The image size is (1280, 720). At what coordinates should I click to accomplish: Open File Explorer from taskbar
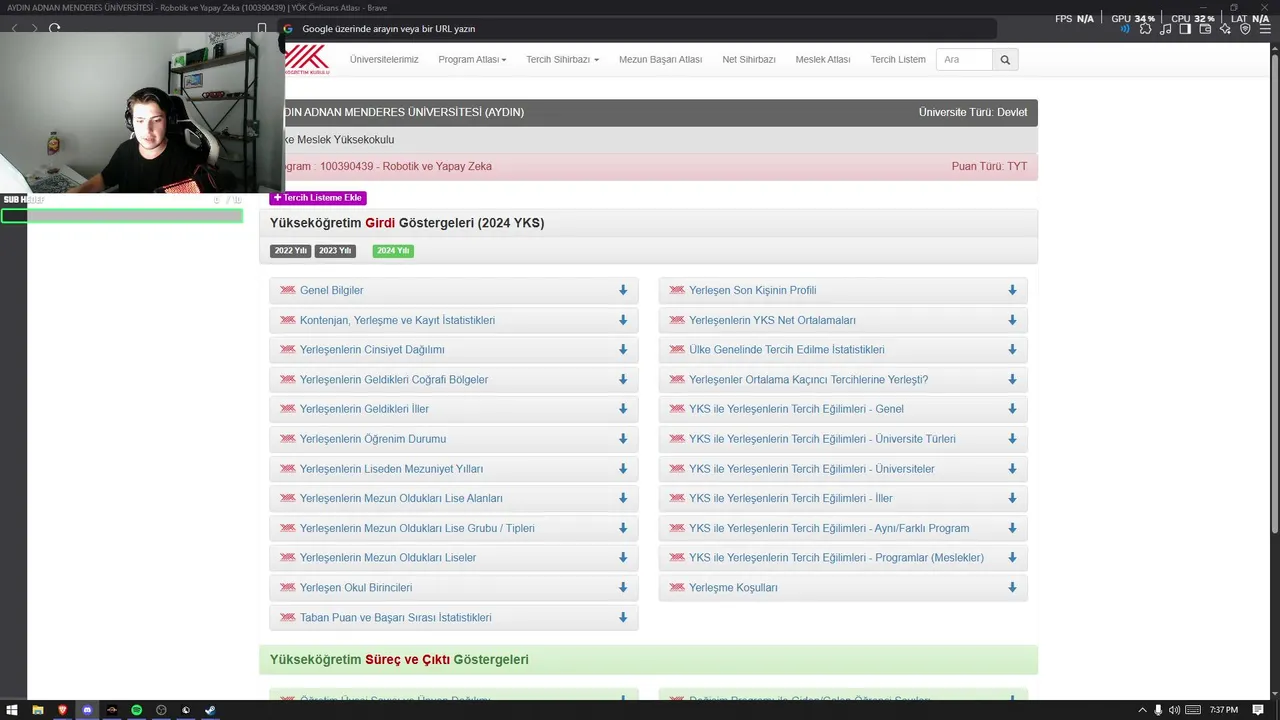[38, 710]
